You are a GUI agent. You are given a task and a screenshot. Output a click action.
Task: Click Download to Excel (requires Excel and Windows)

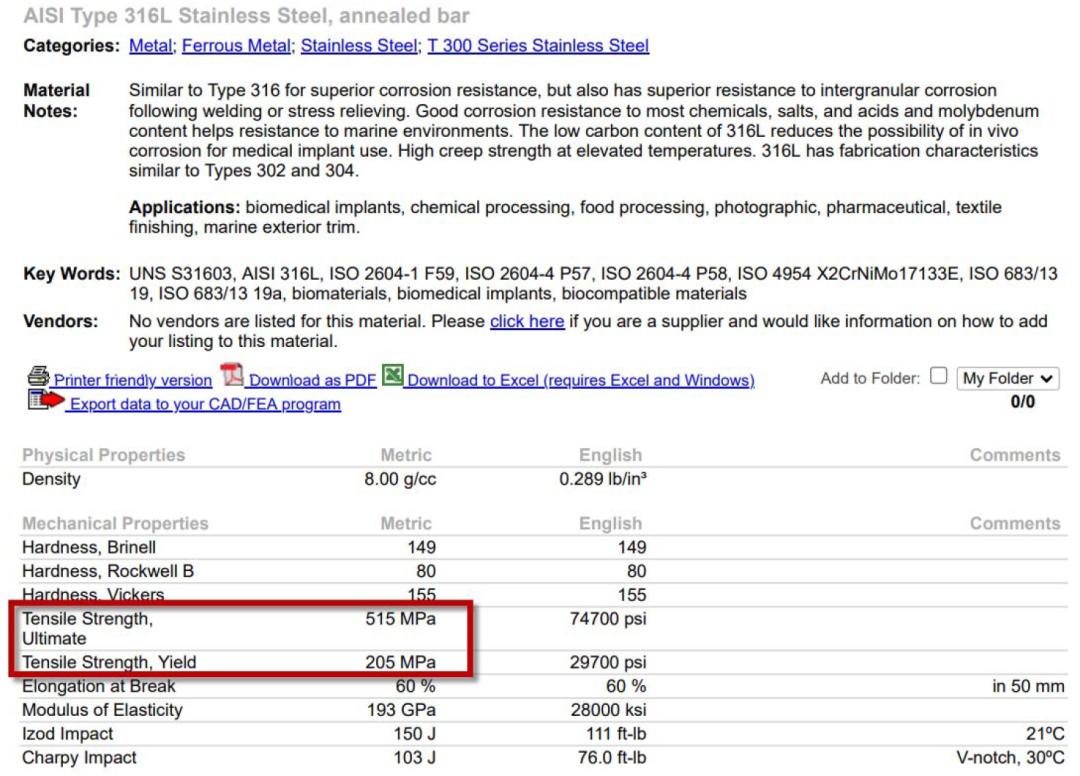(x=581, y=380)
